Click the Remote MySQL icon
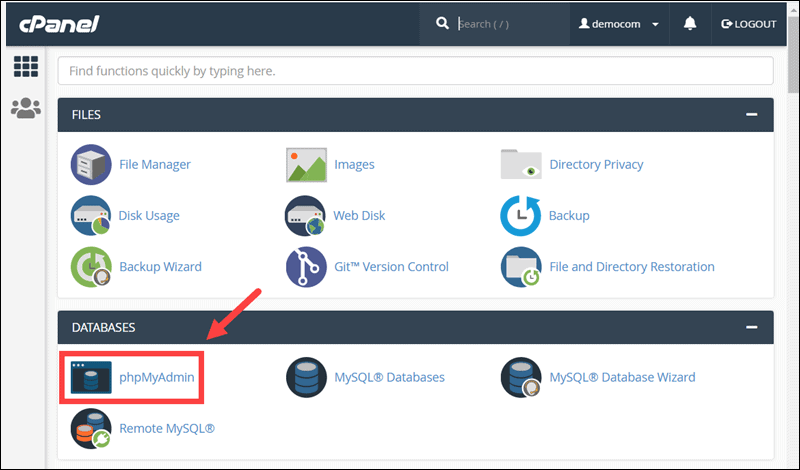Viewport: 800px width, 470px height. point(91,428)
